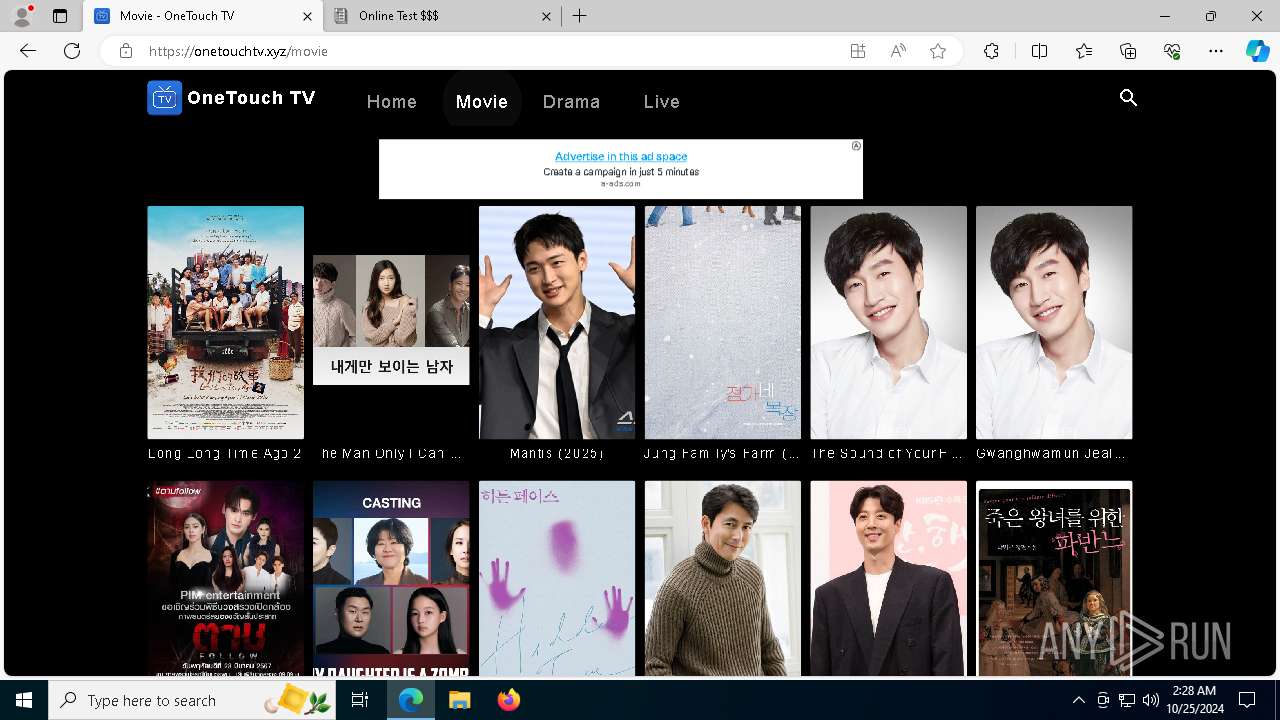
Task: Open the apps available icon in address bar
Action: (x=858, y=51)
